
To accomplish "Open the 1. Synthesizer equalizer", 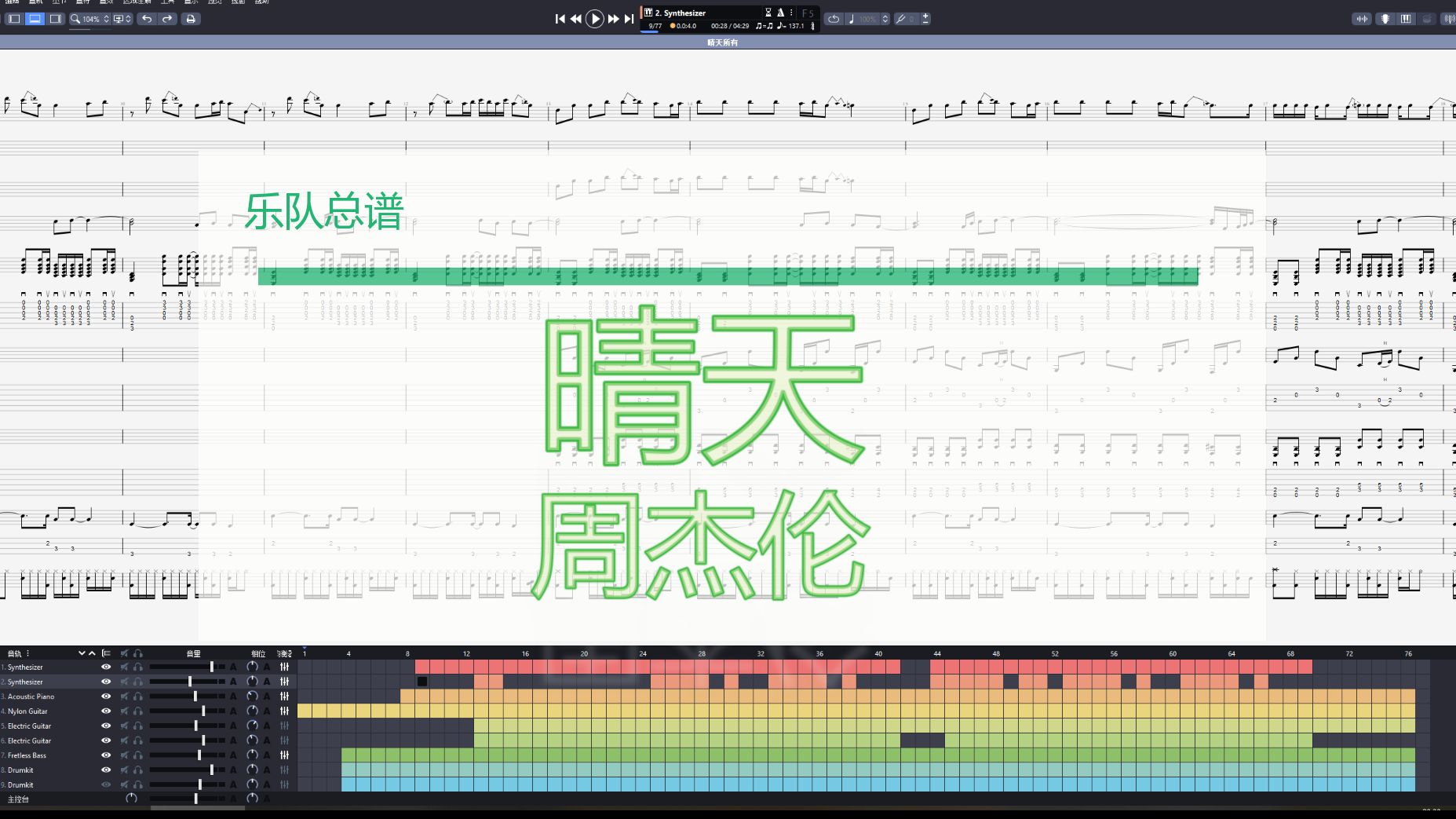I will (284, 667).
